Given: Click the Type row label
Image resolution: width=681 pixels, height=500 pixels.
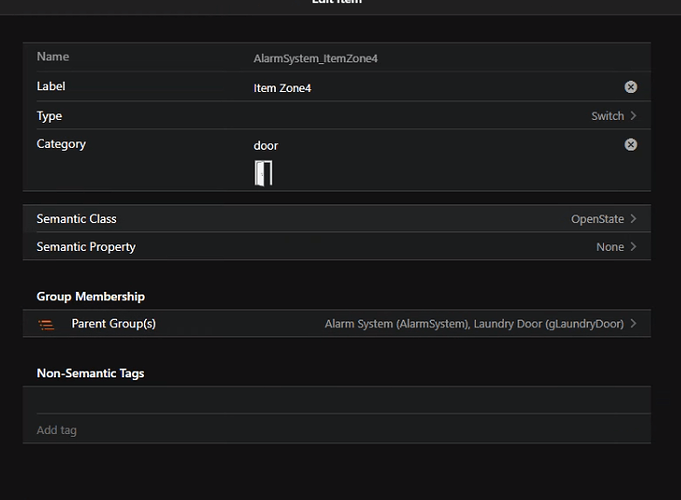Looking at the screenshot, I should tap(49, 116).
